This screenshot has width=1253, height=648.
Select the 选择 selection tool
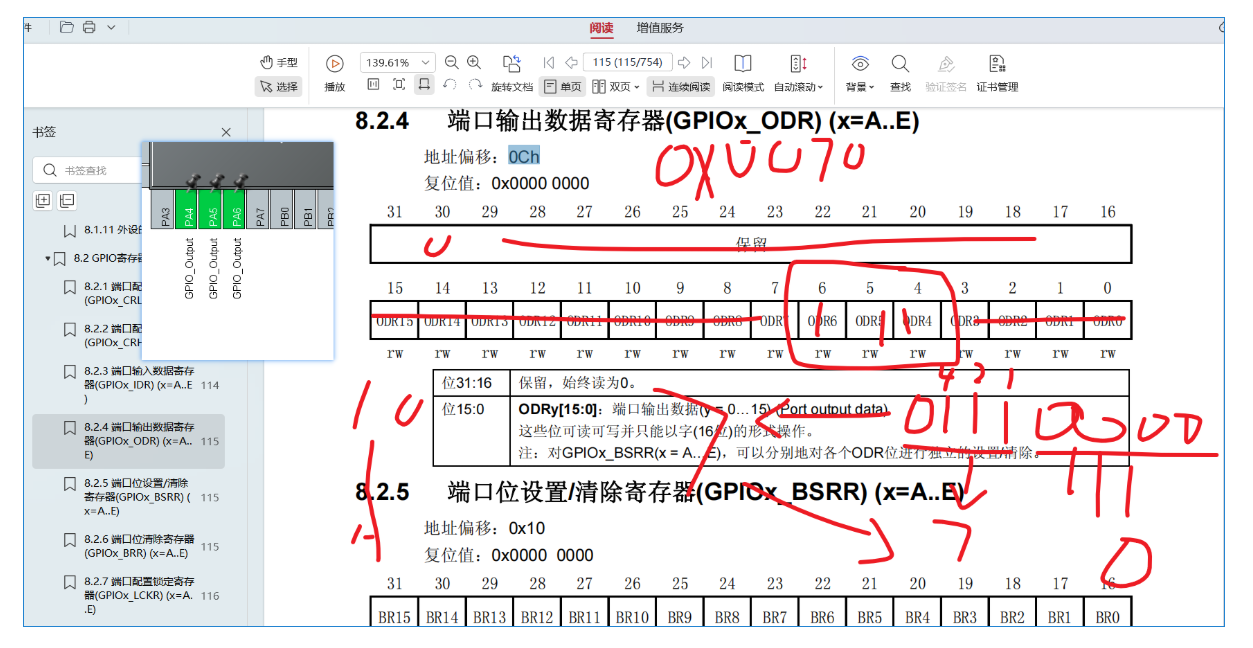278,87
